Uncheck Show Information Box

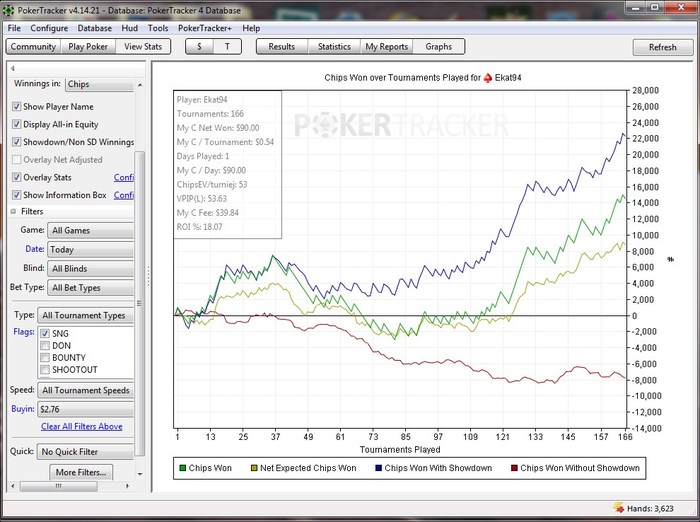17,195
